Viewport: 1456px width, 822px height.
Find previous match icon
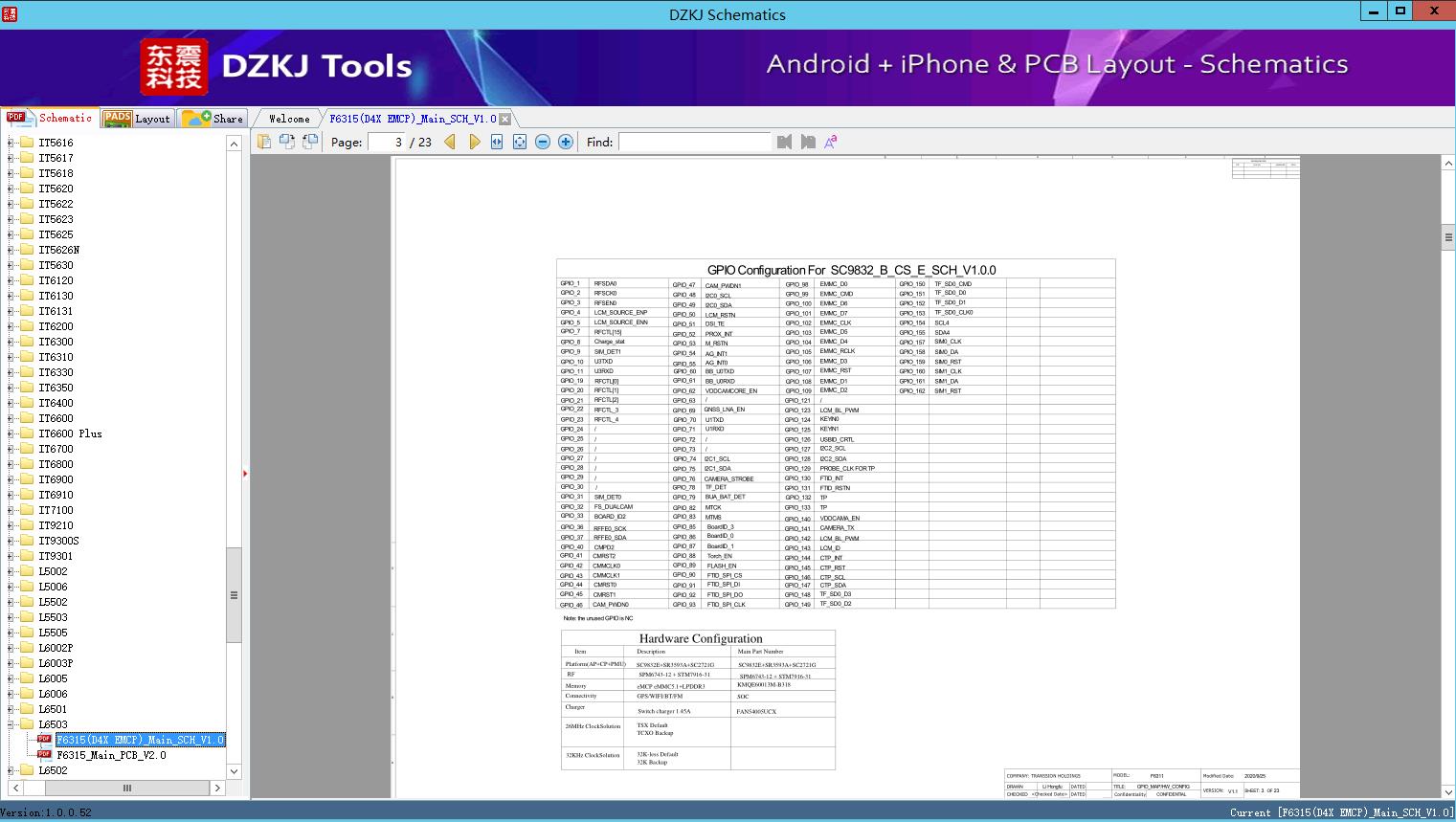pos(785,142)
